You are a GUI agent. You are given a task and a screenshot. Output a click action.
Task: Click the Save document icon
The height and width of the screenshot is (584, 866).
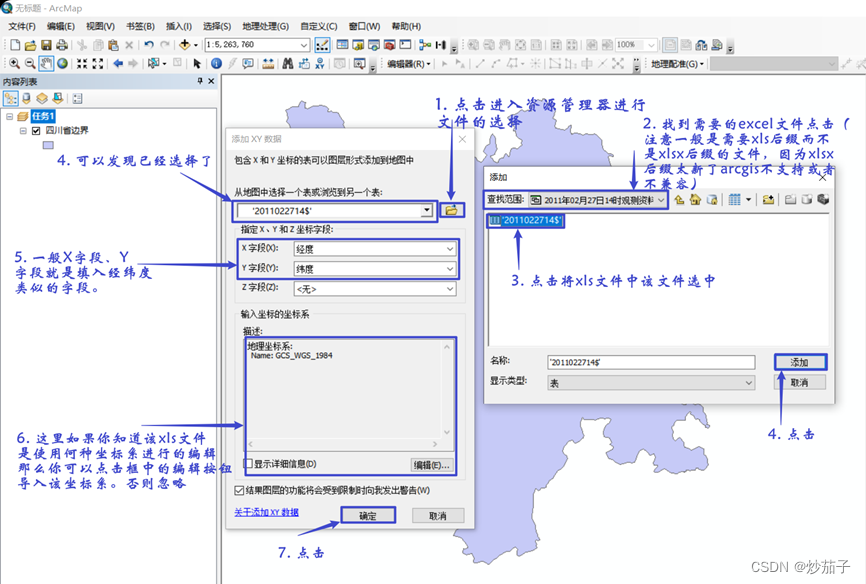(x=46, y=45)
